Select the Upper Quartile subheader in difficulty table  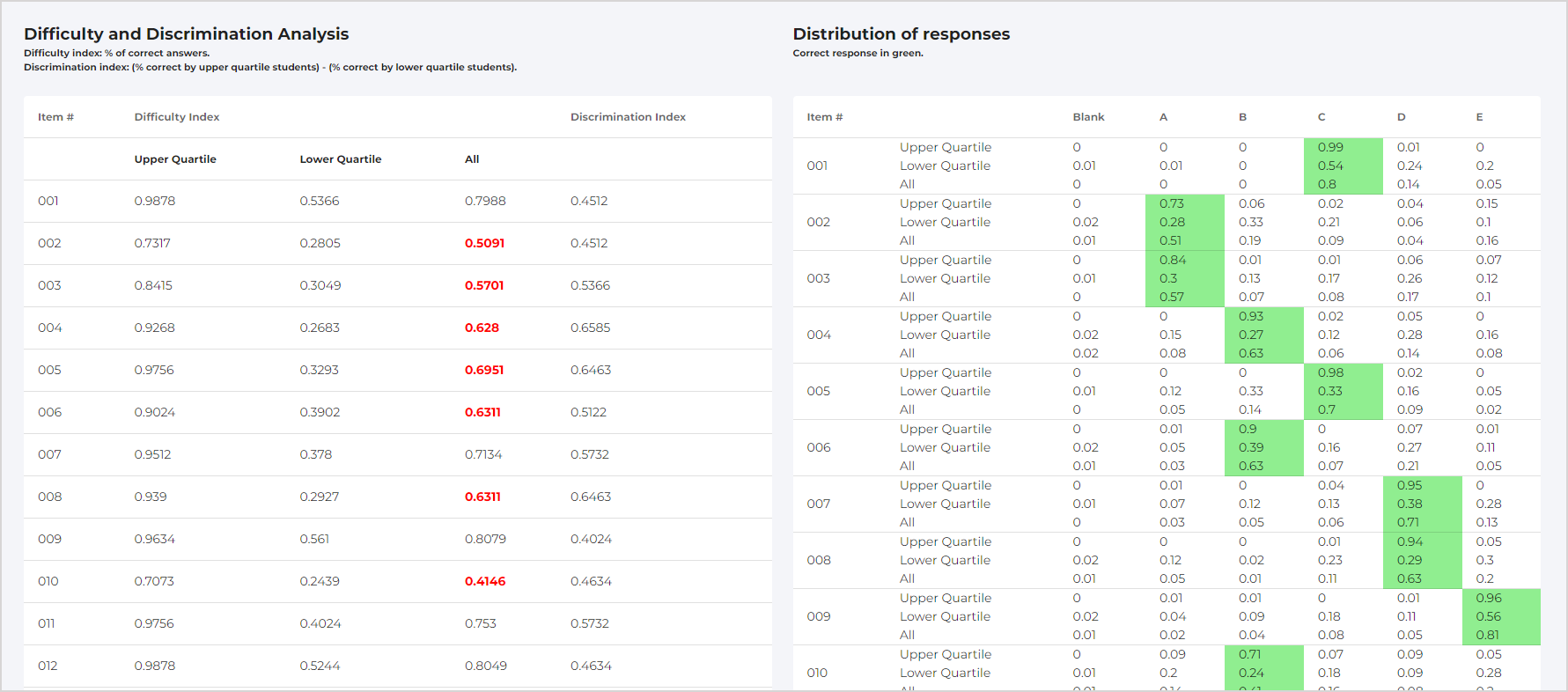coord(174,159)
